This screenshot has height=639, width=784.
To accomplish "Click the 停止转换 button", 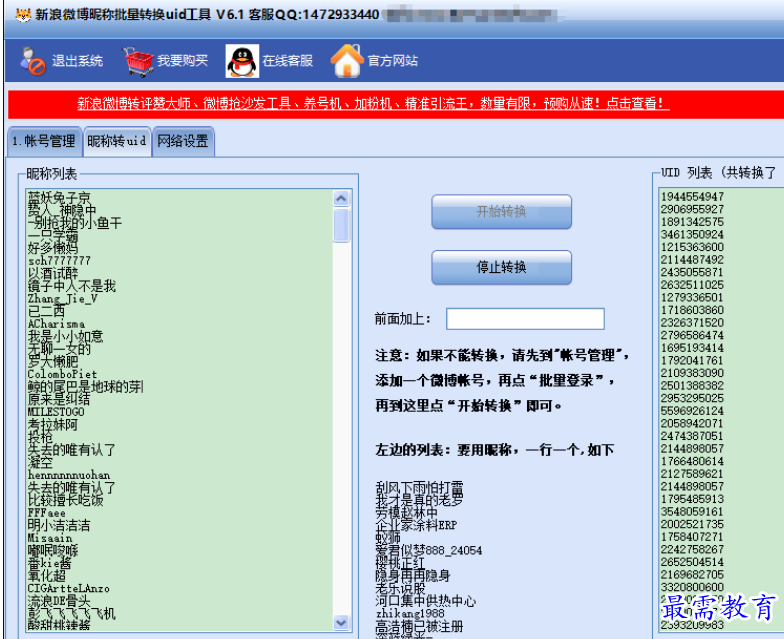I will pyautogui.click(x=502, y=267).
